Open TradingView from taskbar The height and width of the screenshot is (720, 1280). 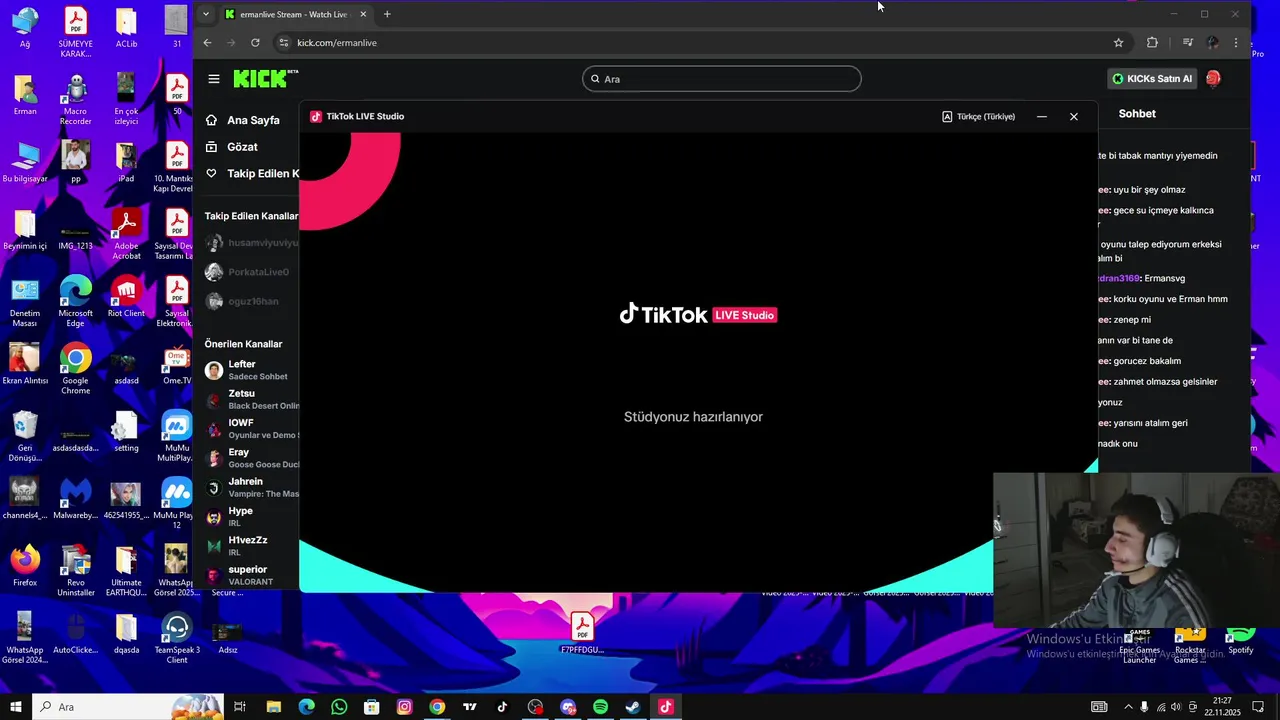[470, 707]
